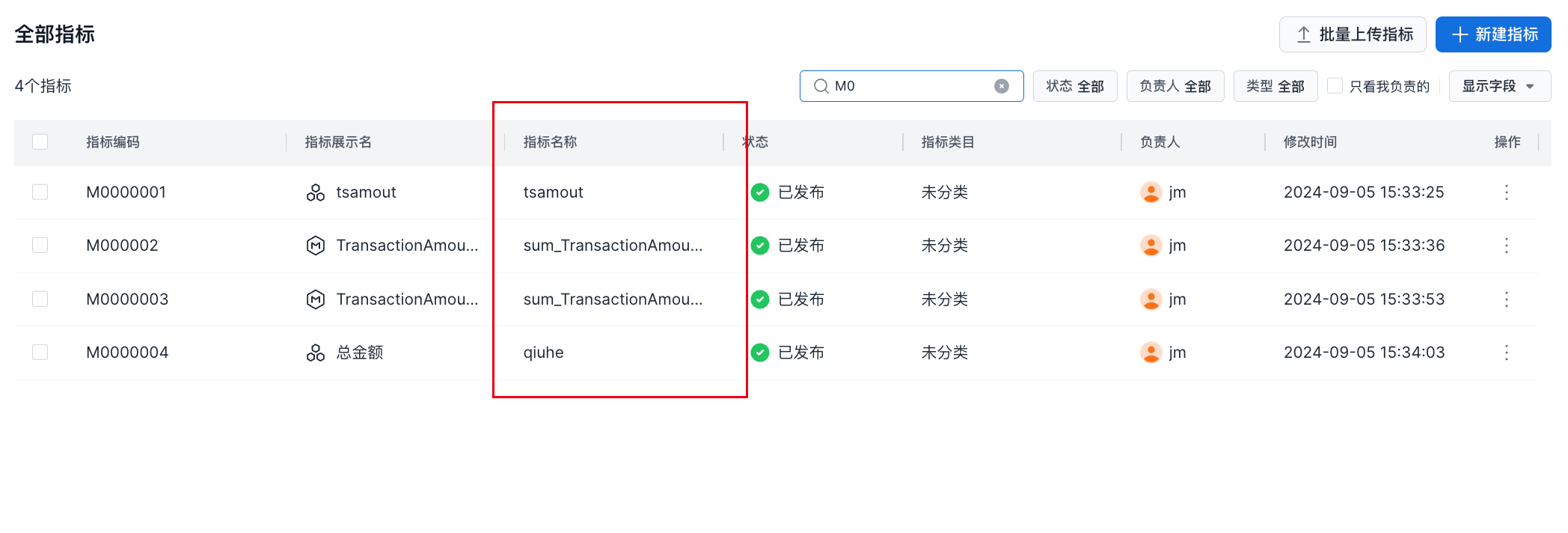
Task: Click the magnifier search icon
Action: pos(821,86)
